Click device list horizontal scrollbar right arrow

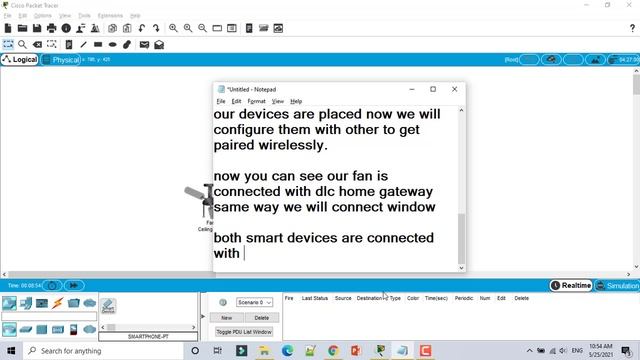coord(193,327)
